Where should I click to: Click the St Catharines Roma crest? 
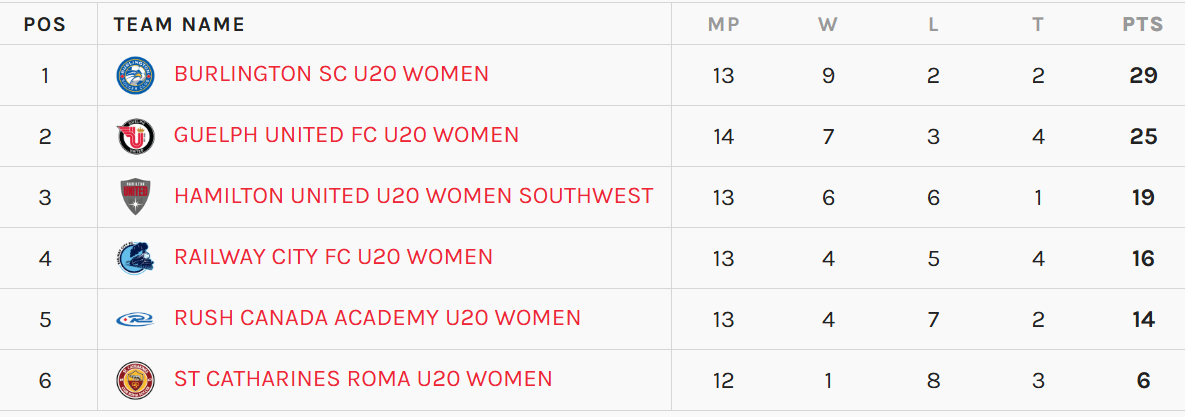(135, 380)
